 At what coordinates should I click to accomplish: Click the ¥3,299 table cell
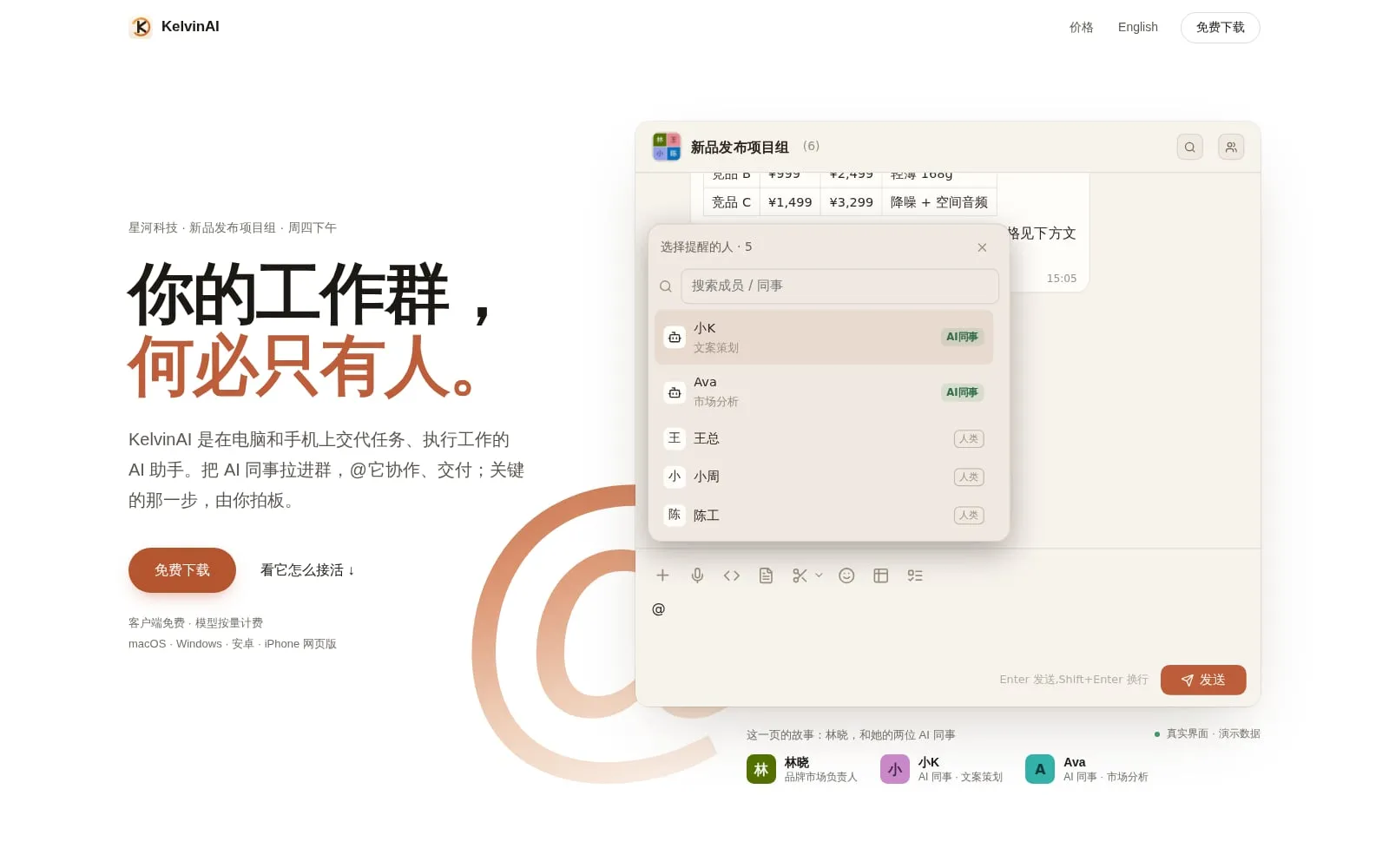pos(851,202)
